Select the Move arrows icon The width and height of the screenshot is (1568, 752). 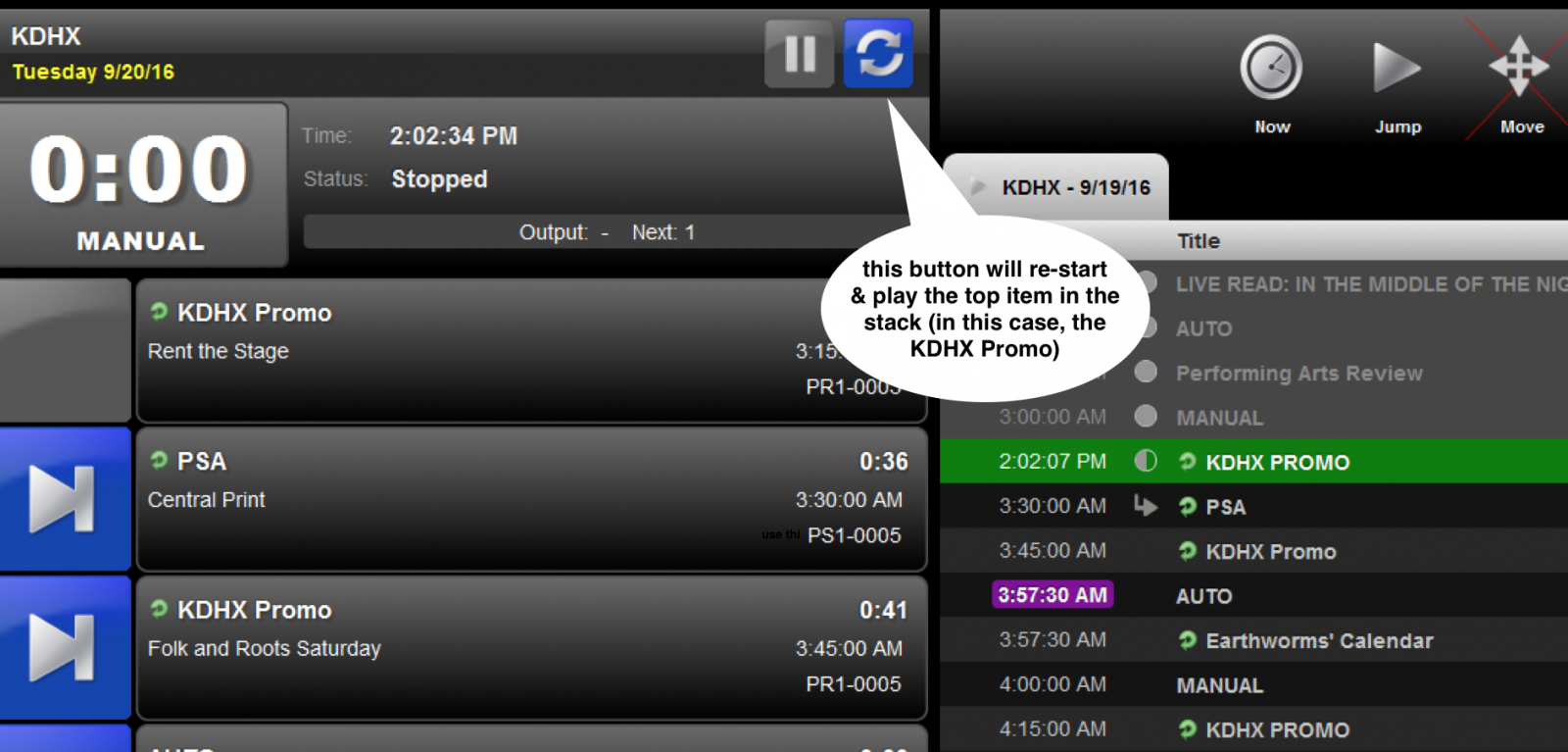point(1519,67)
